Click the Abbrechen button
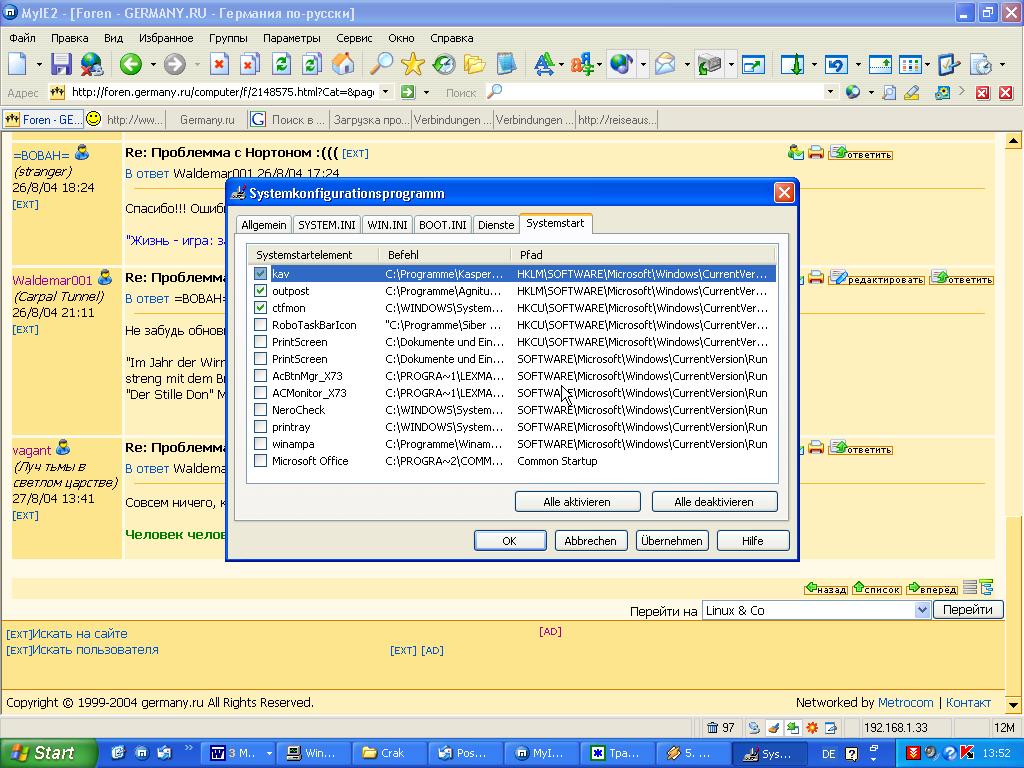 (x=590, y=541)
